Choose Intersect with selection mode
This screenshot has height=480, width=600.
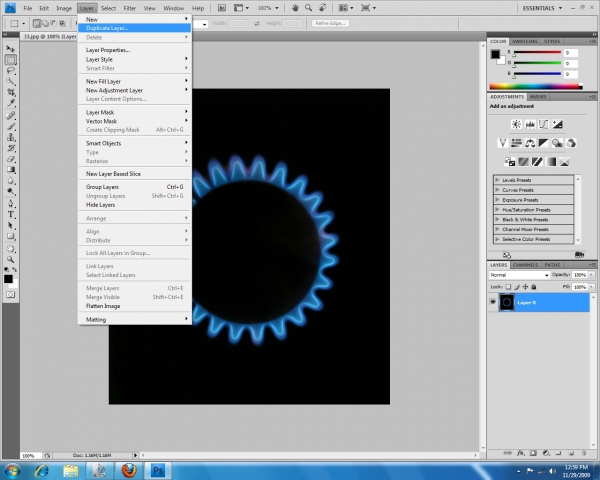point(62,23)
